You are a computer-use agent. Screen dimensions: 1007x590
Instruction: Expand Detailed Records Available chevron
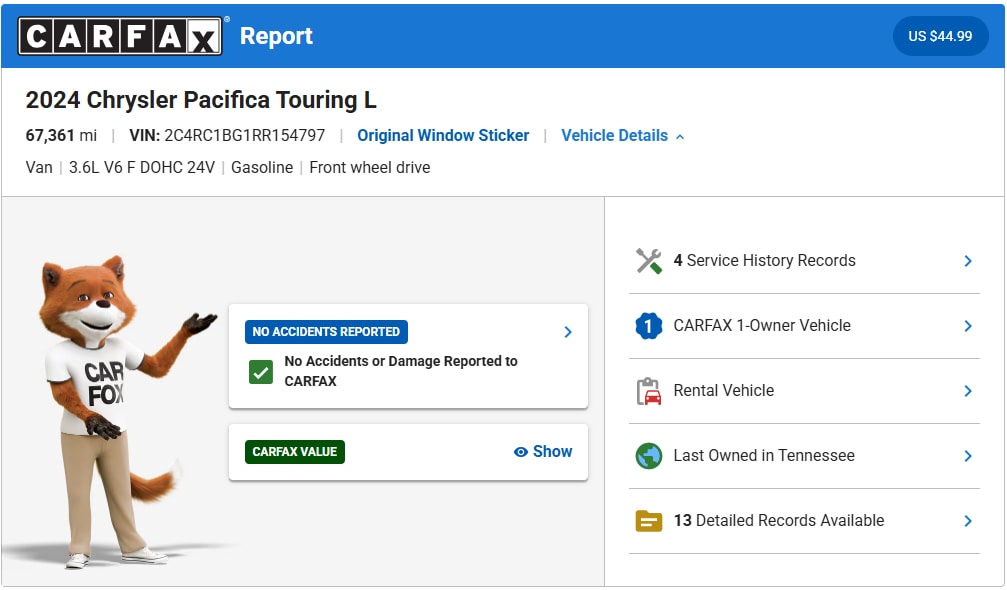(x=968, y=521)
